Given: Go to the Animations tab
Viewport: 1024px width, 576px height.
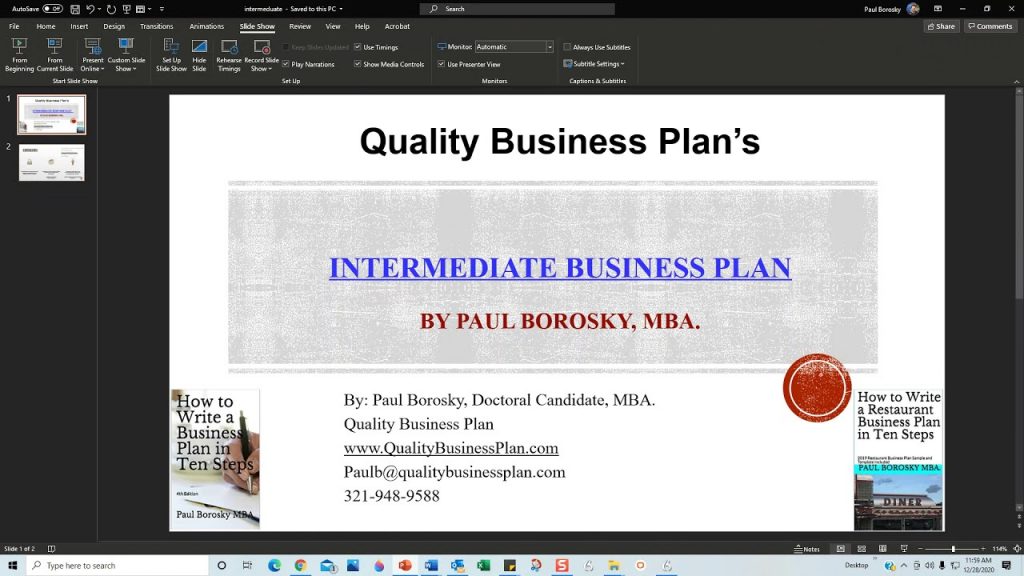Looking at the screenshot, I should (x=206, y=26).
